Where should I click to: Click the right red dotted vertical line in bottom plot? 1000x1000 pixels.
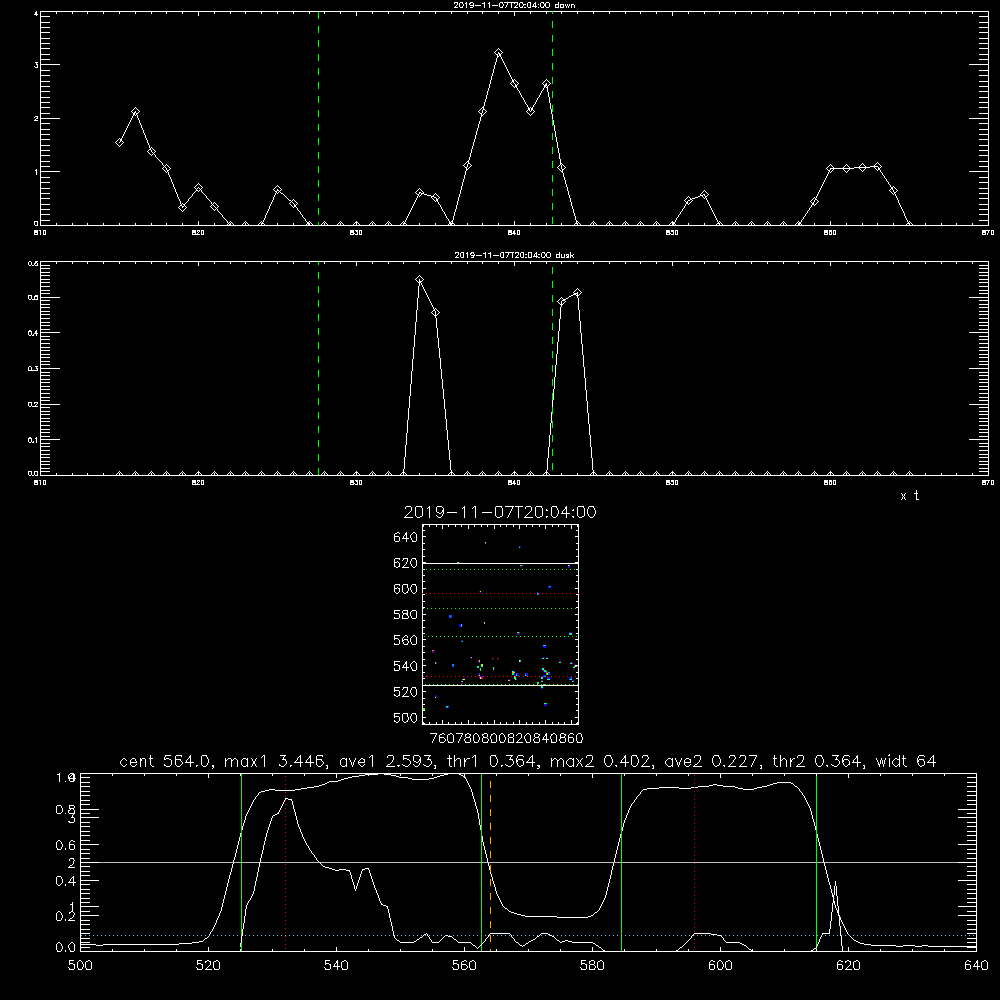tap(695, 862)
